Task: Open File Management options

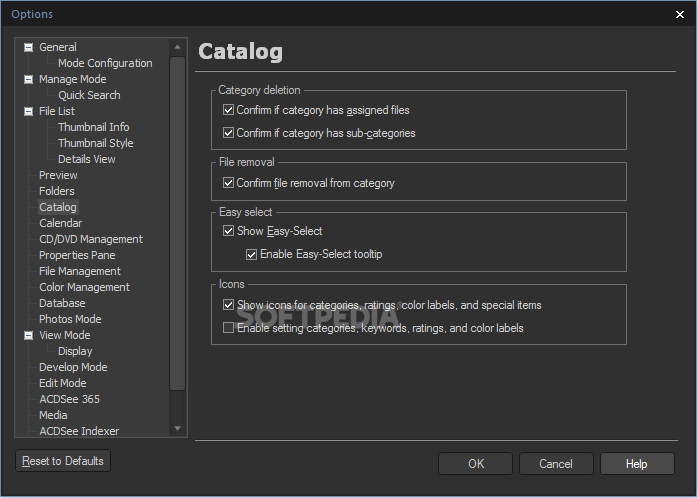Action: point(80,271)
